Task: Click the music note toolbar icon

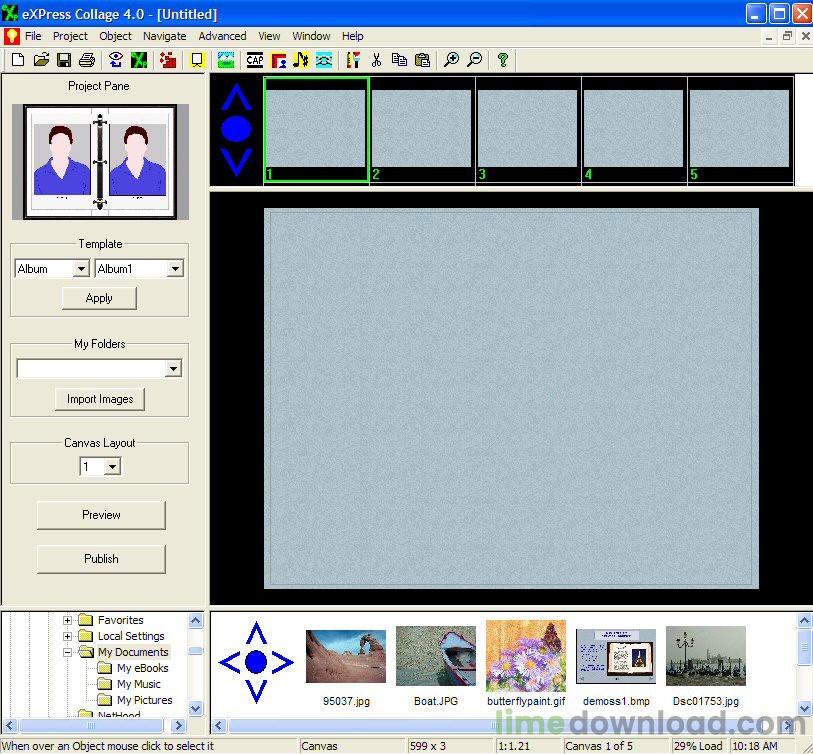Action: tap(301, 60)
